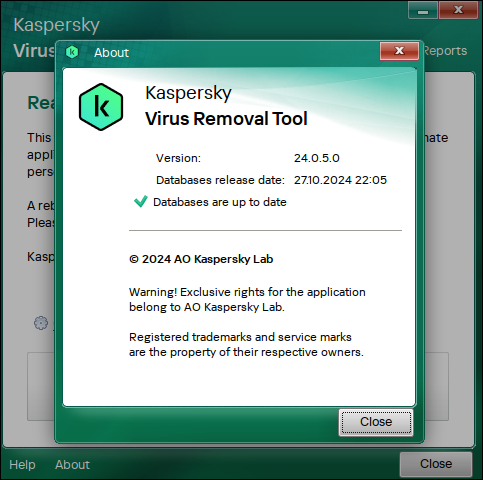Image resolution: width=483 pixels, height=480 pixels.
Task: Click the Kaspersky hexagon logo in dialog
Action: click(101, 107)
